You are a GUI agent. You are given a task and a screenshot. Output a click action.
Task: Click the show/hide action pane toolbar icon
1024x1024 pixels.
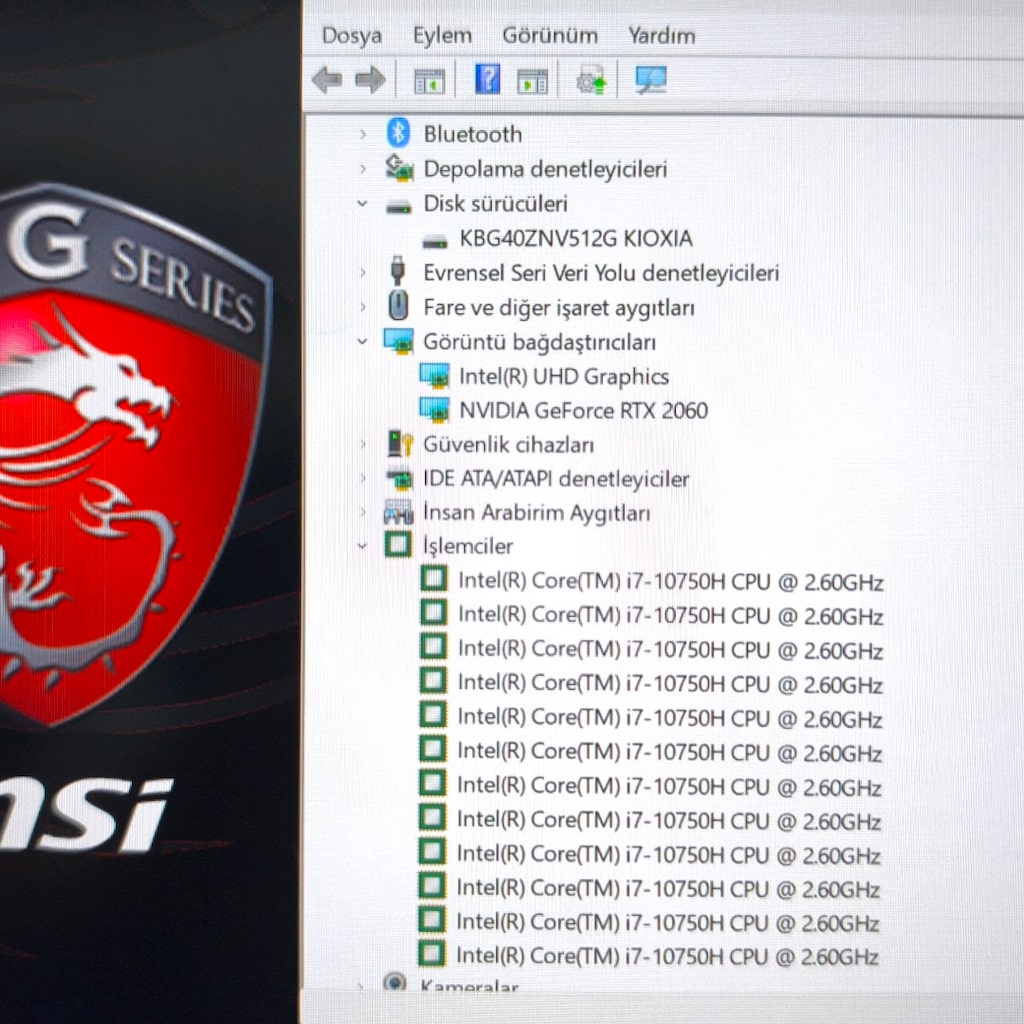pyautogui.click(x=532, y=81)
